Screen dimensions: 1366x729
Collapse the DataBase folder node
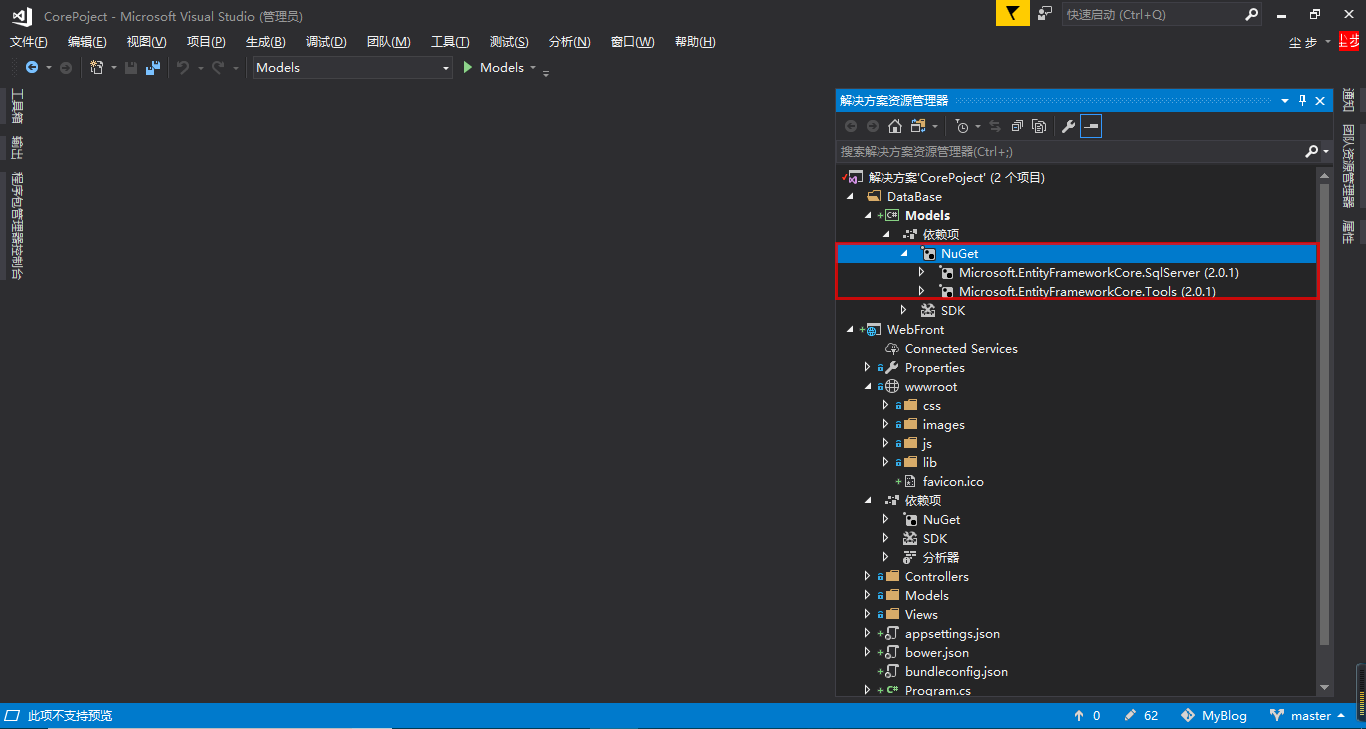click(x=850, y=197)
